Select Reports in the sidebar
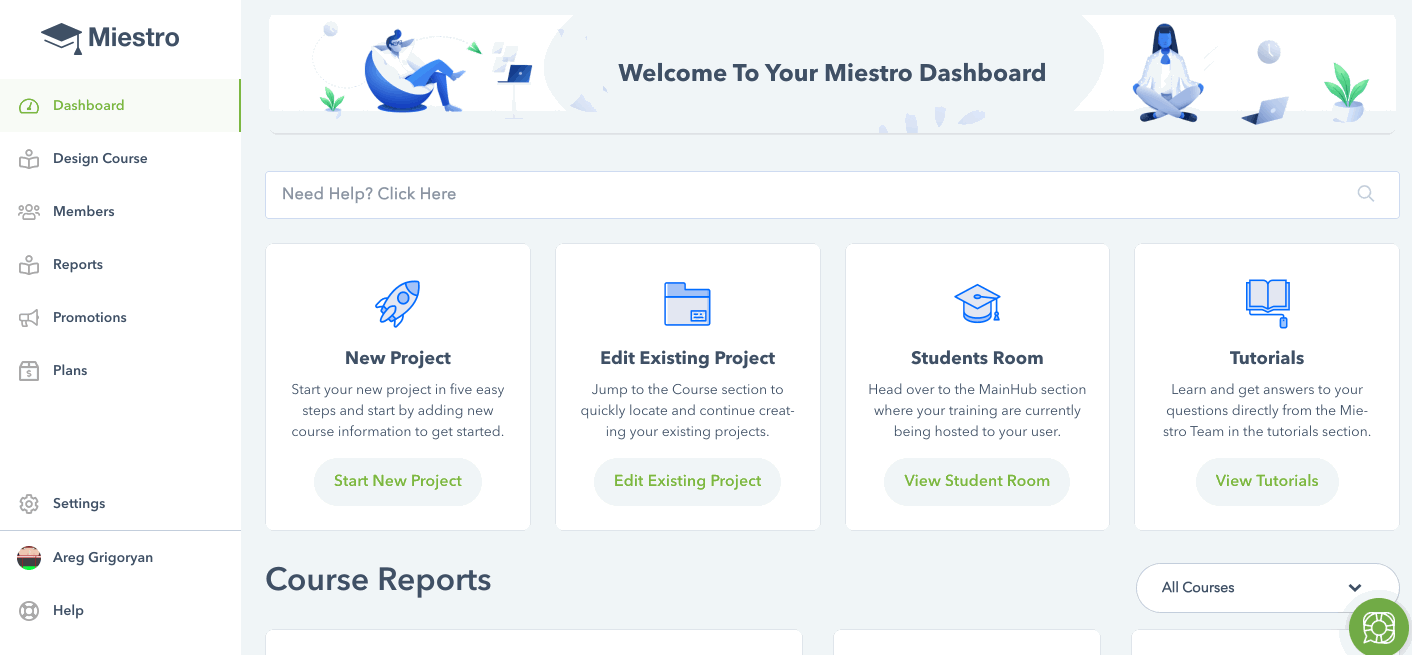1412x655 pixels. click(x=120, y=265)
